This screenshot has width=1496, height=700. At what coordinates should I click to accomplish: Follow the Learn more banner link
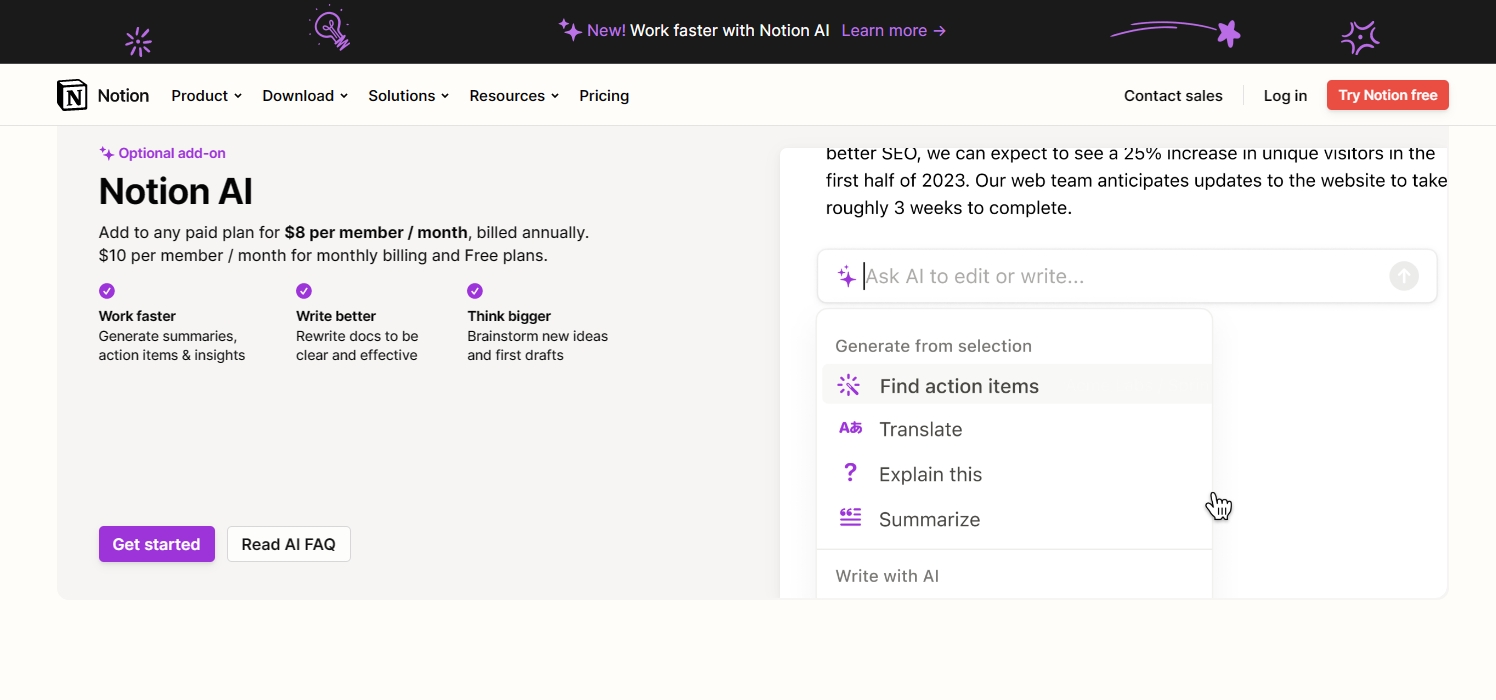tap(893, 31)
